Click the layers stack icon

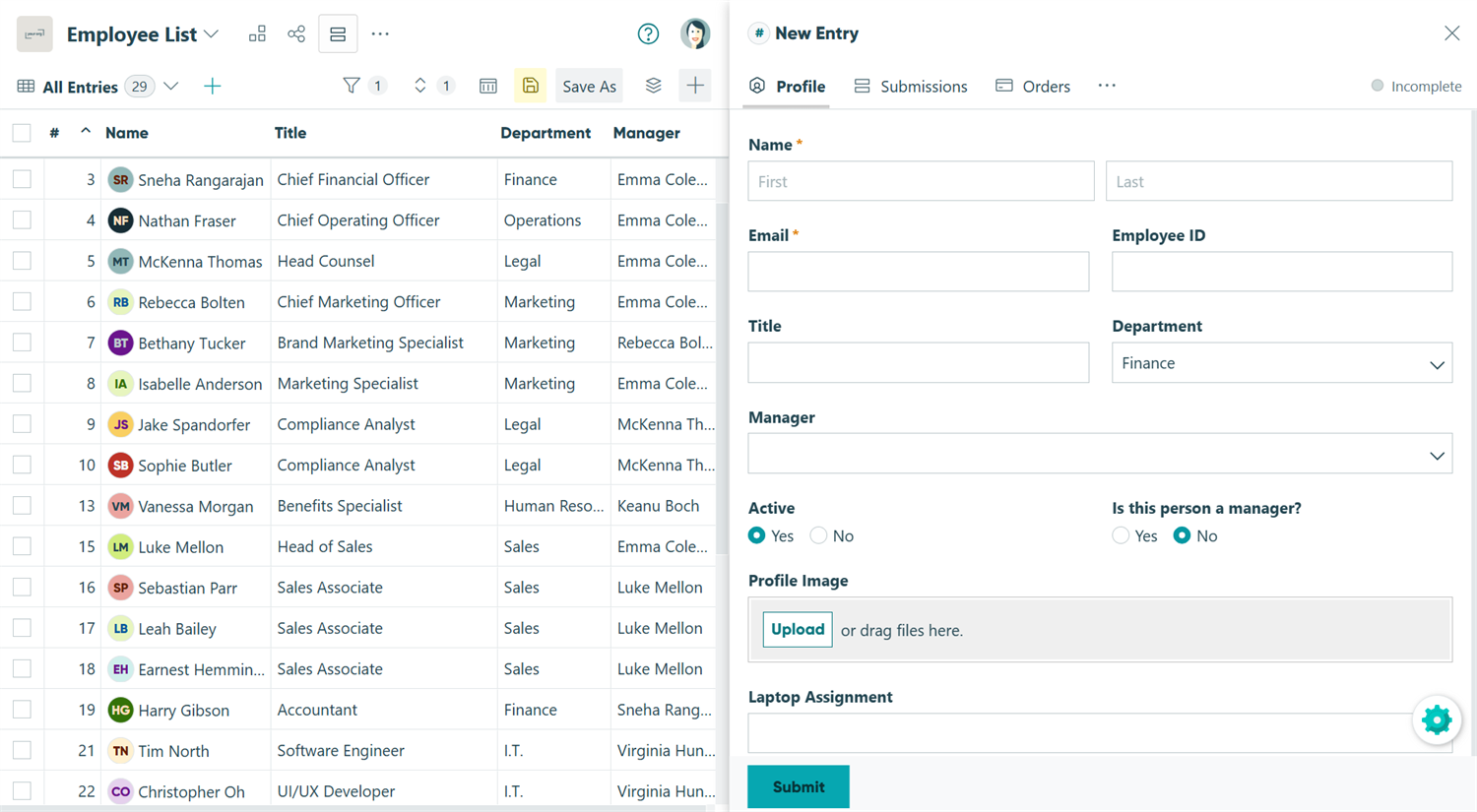[x=653, y=86]
